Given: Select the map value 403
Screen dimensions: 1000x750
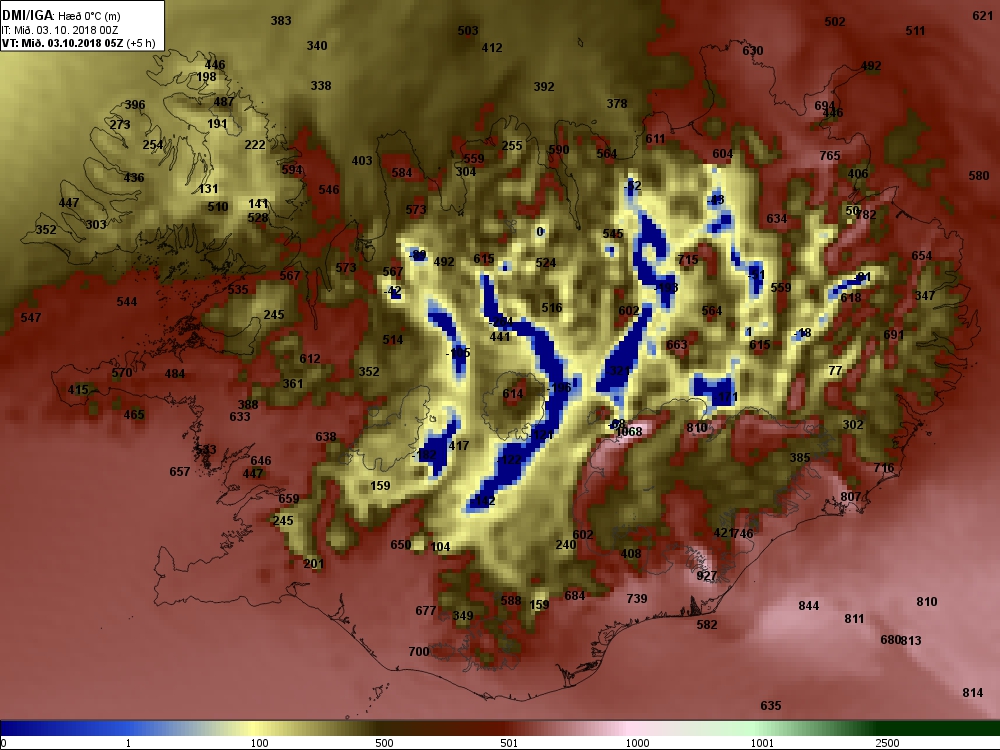Looking at the screenshot, I should pyautogui.click(x=362, y=161).
